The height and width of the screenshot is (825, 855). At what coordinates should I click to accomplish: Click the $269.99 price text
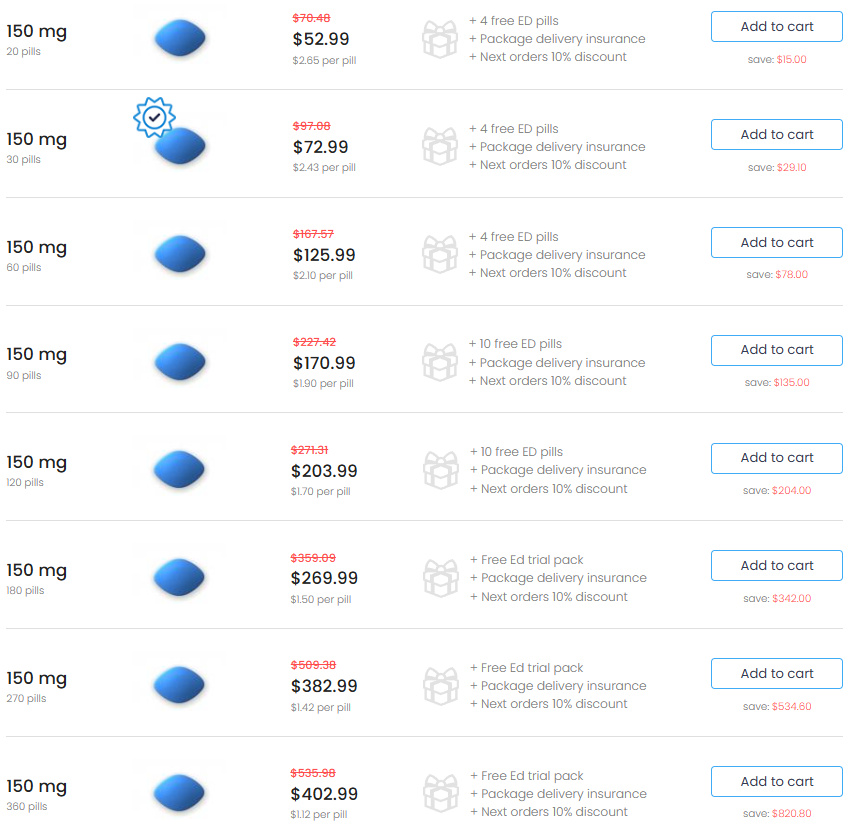(x=324, y=578)
